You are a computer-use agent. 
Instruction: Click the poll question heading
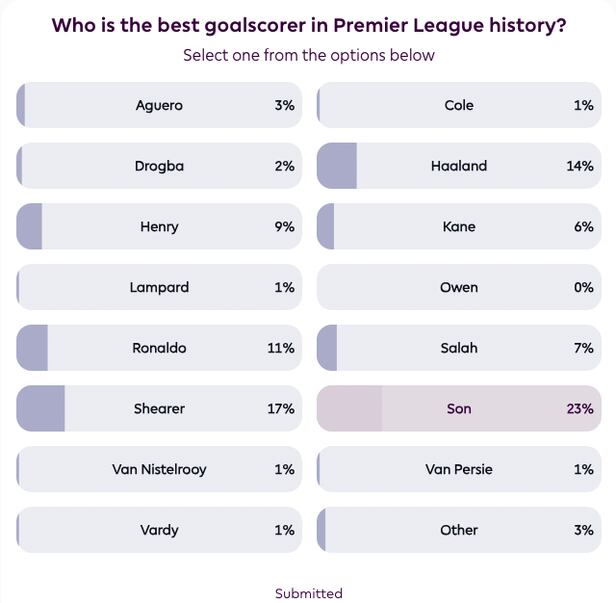(309, 25)
